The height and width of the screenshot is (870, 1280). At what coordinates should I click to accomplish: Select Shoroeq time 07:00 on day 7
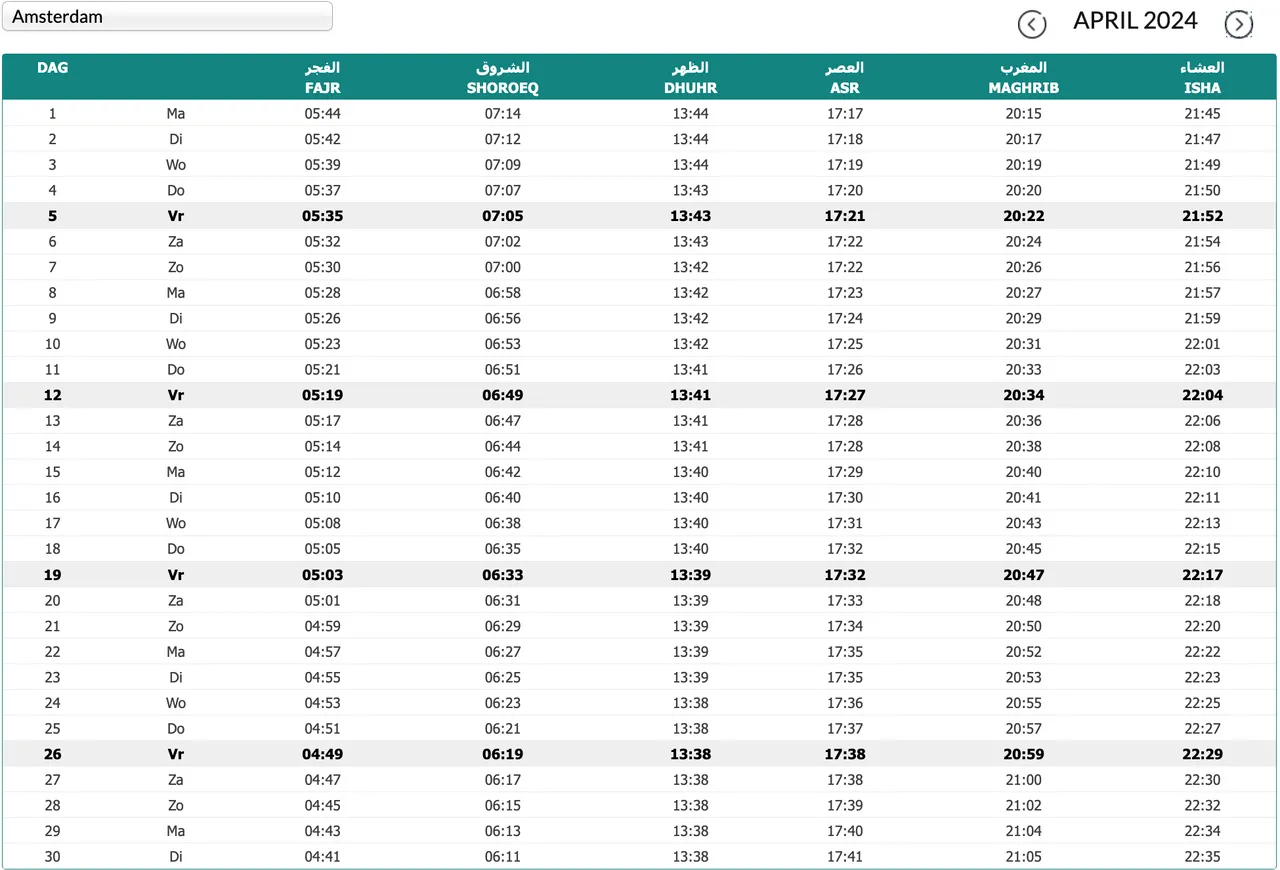[503, 267]
